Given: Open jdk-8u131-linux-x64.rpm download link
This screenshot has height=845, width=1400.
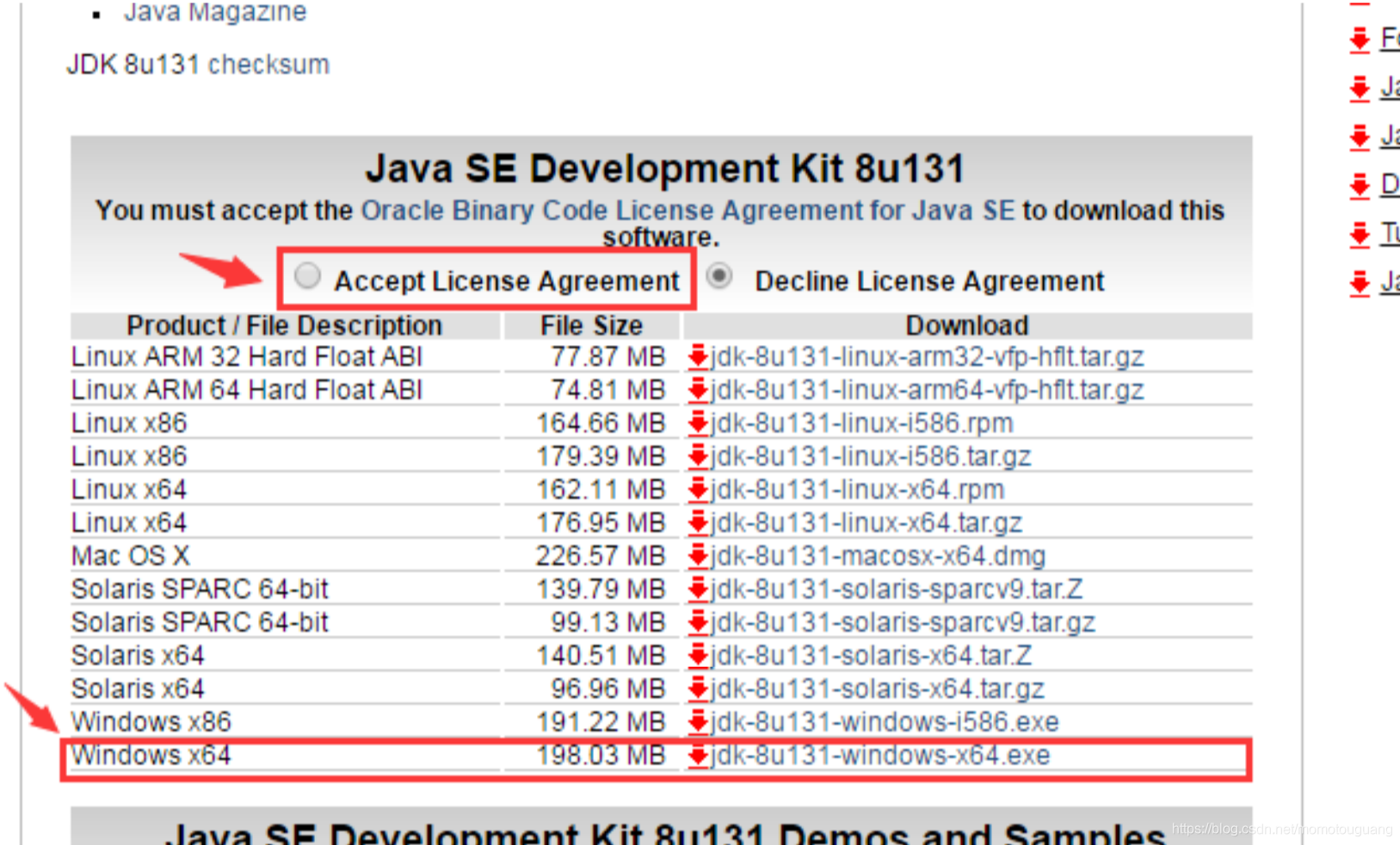Looking at the screenshot, I should [x=857, y=490].
